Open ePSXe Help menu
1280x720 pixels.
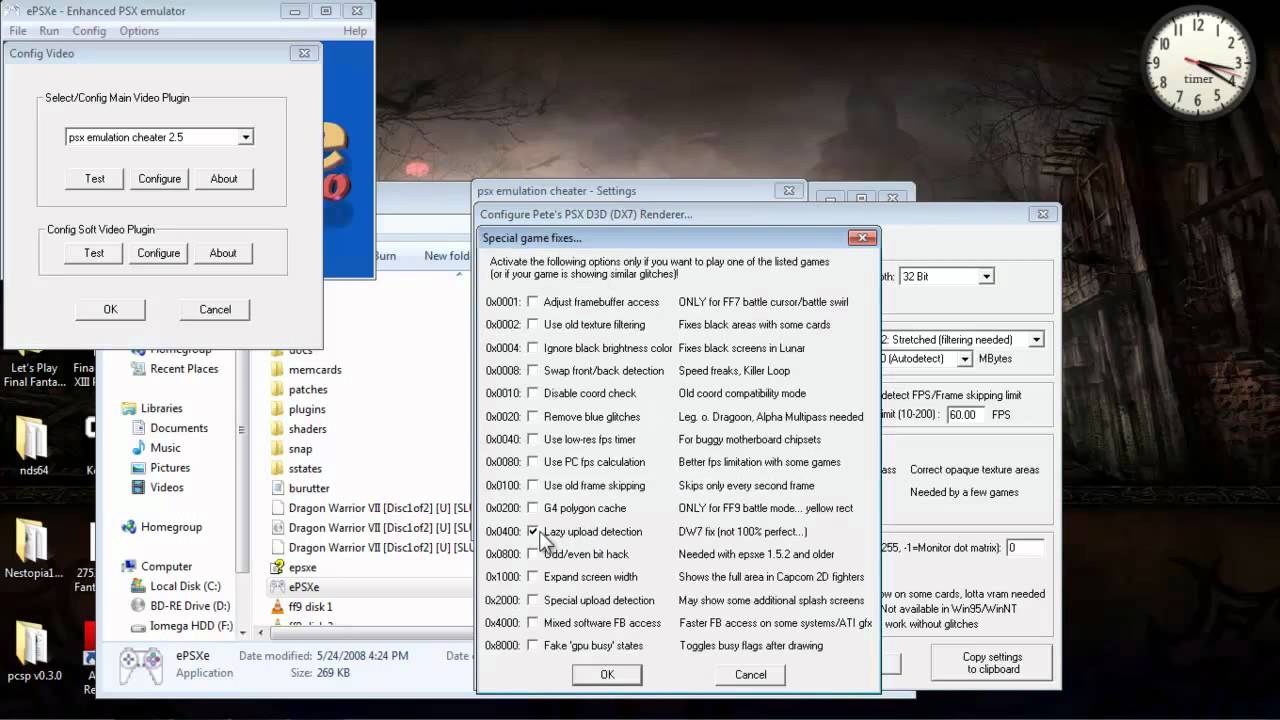pos(355,31)
